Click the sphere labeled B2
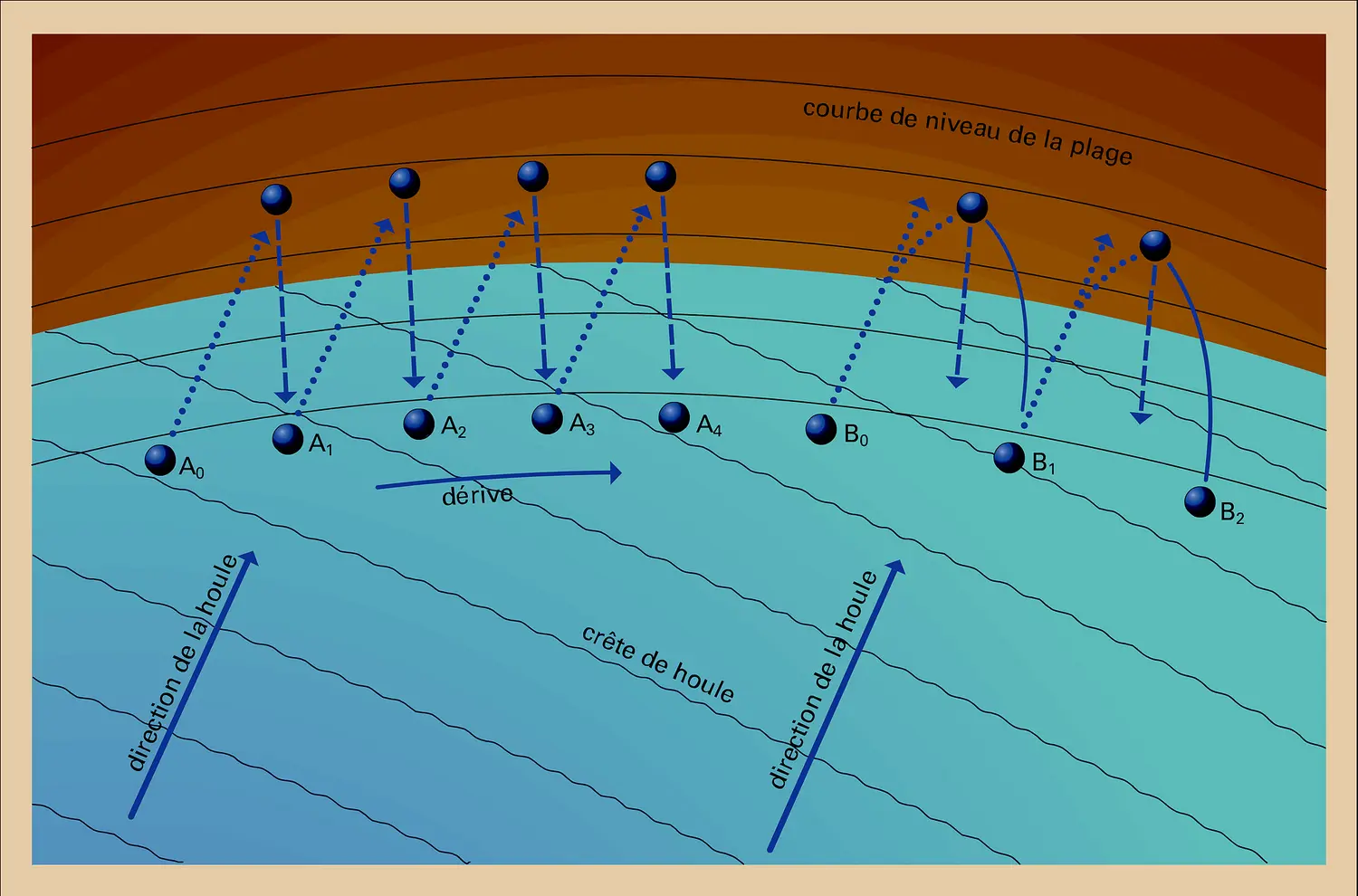This screenshot has width=1358, height=896. click(x=1200, y=501)
